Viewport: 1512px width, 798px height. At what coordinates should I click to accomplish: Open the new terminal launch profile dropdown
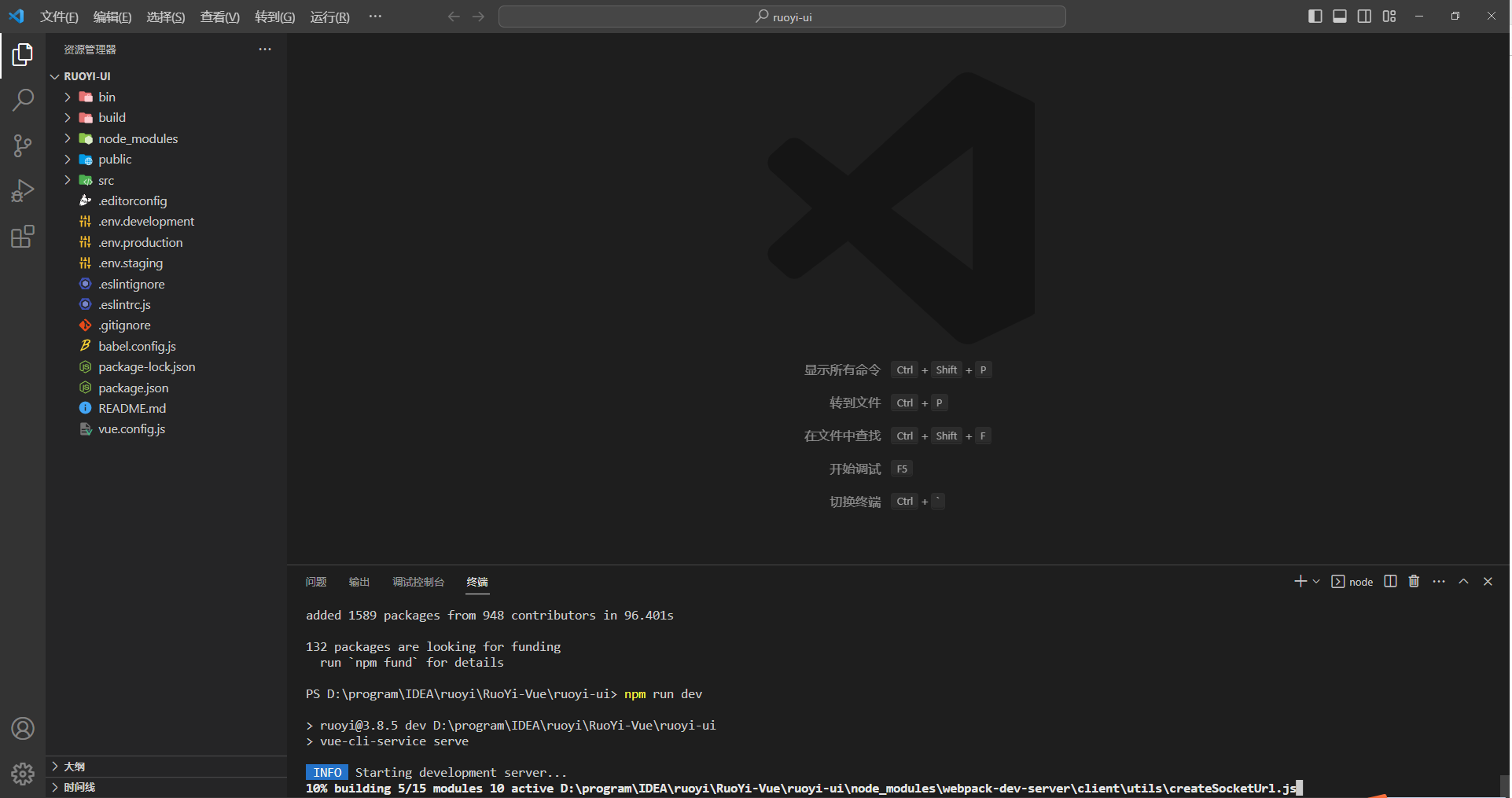(1316, 581)
